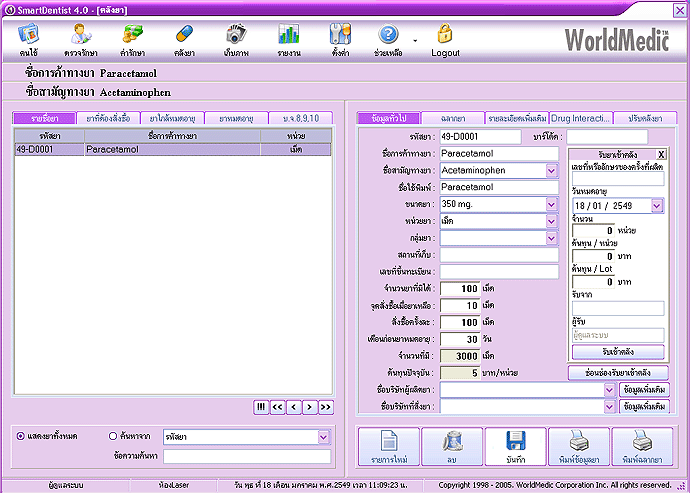690x493 pixels.
Task: Open the supplier company dropdown
Action: click(x=609, y=407)
